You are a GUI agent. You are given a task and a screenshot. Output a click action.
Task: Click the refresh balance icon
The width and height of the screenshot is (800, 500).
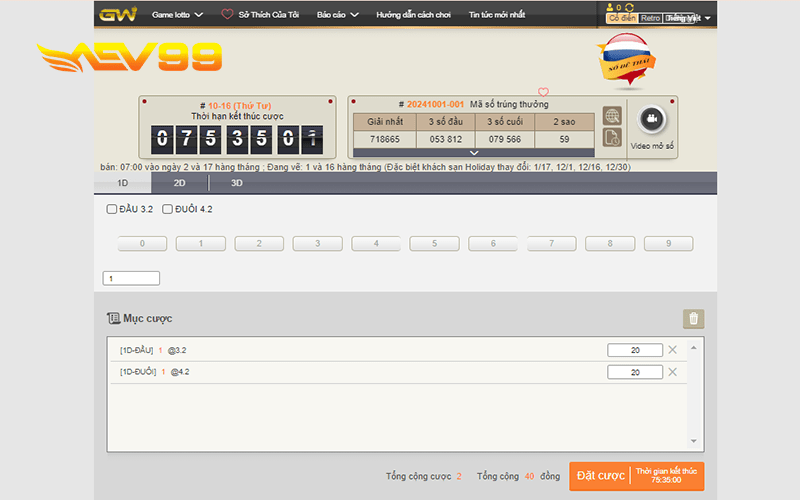629,7
